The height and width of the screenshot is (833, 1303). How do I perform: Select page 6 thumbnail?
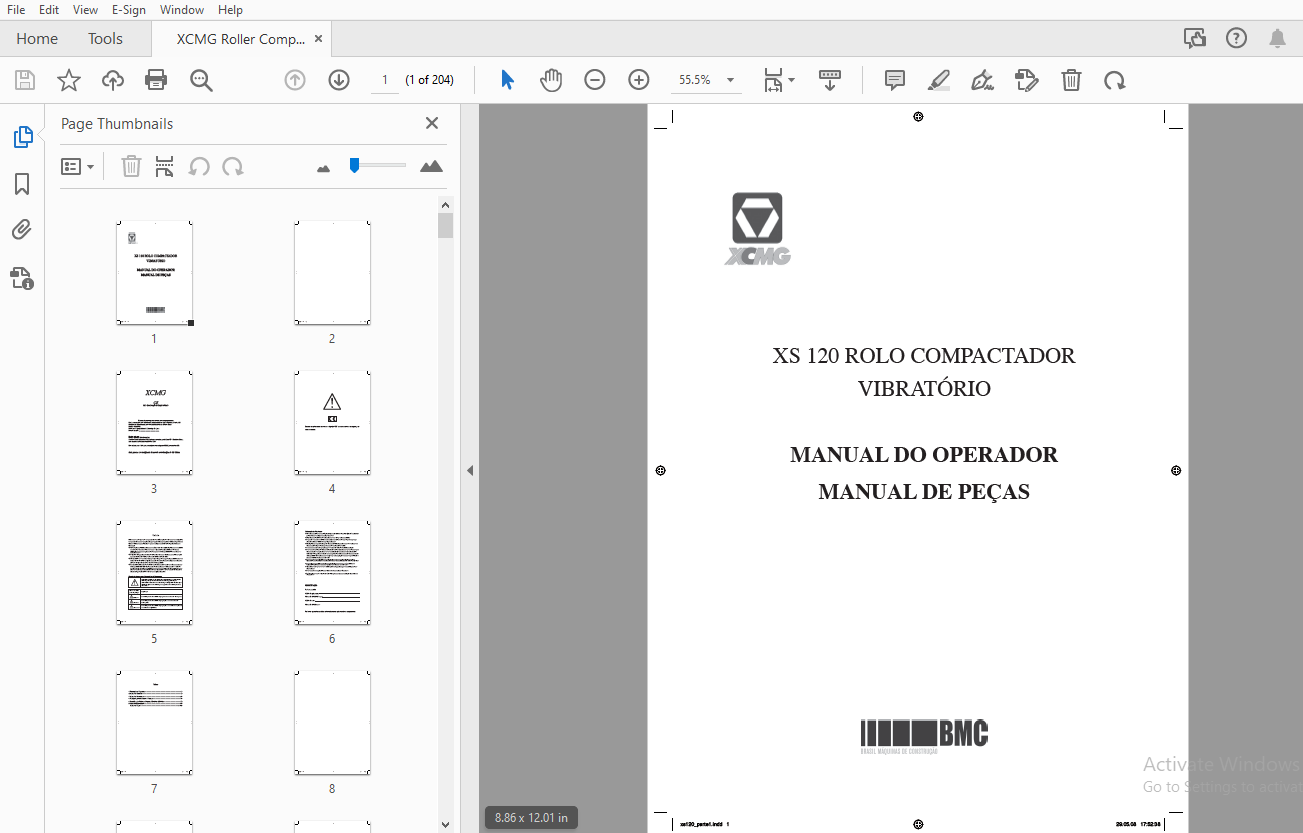[332, 573]
